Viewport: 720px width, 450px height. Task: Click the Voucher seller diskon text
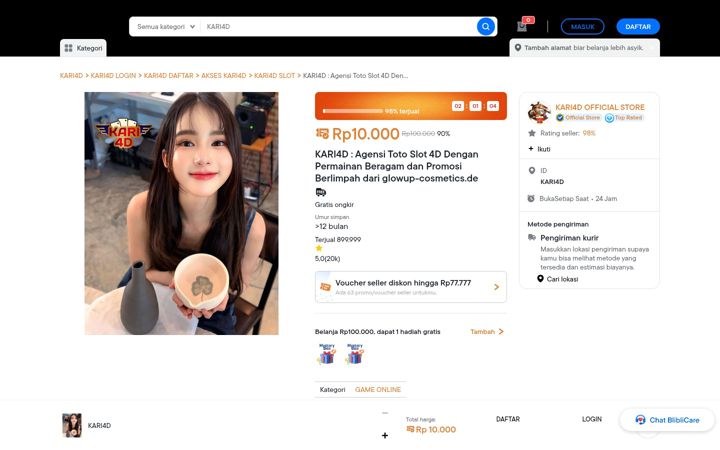click(403, 283)
